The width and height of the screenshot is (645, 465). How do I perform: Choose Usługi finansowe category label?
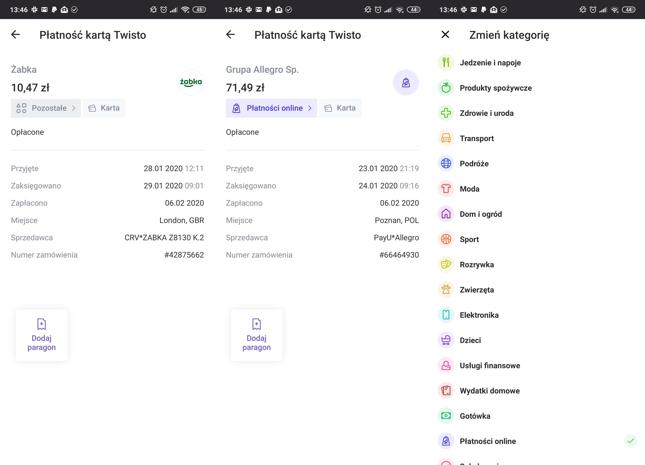click(490, 365)
